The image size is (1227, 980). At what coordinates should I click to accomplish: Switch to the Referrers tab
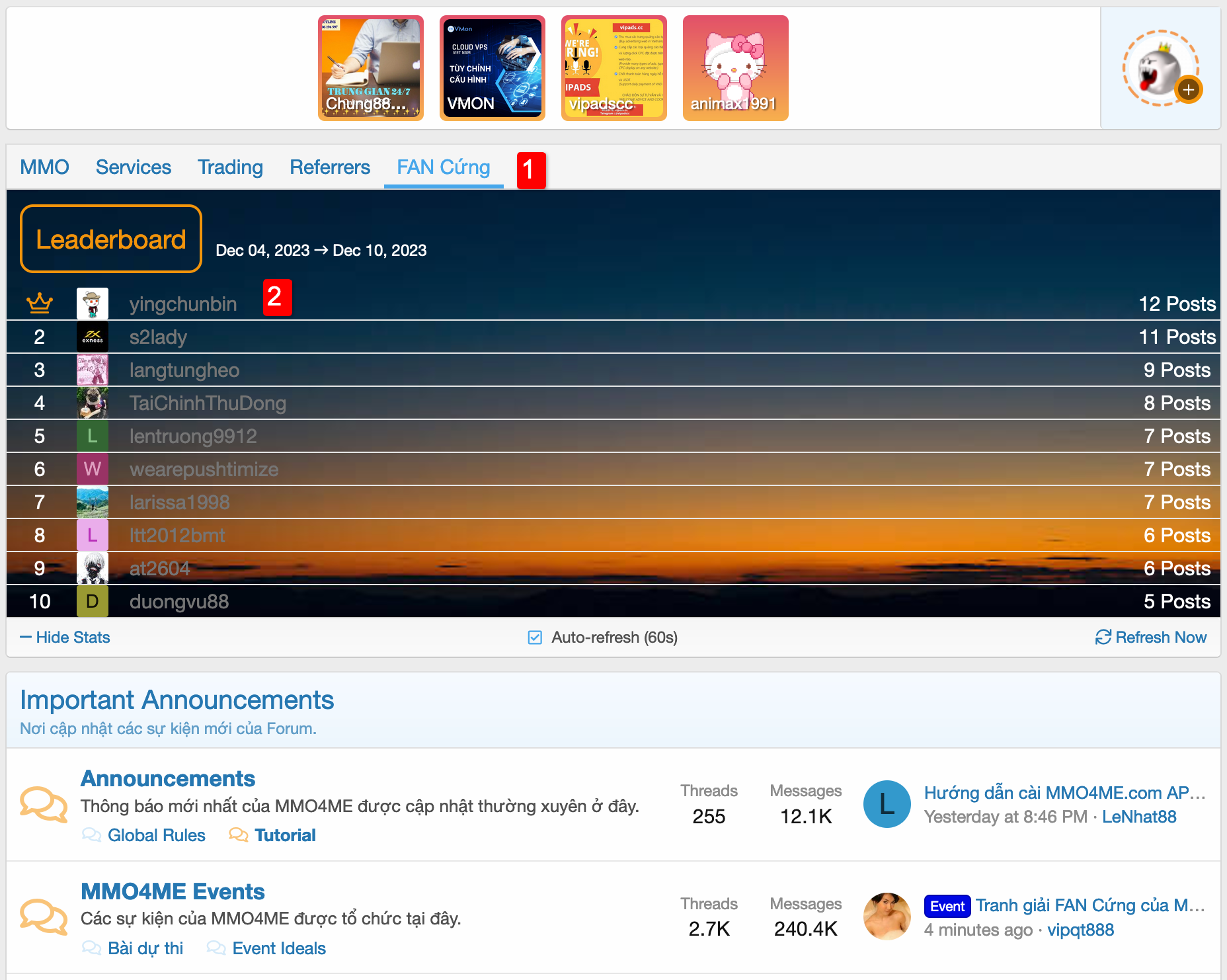330,167
